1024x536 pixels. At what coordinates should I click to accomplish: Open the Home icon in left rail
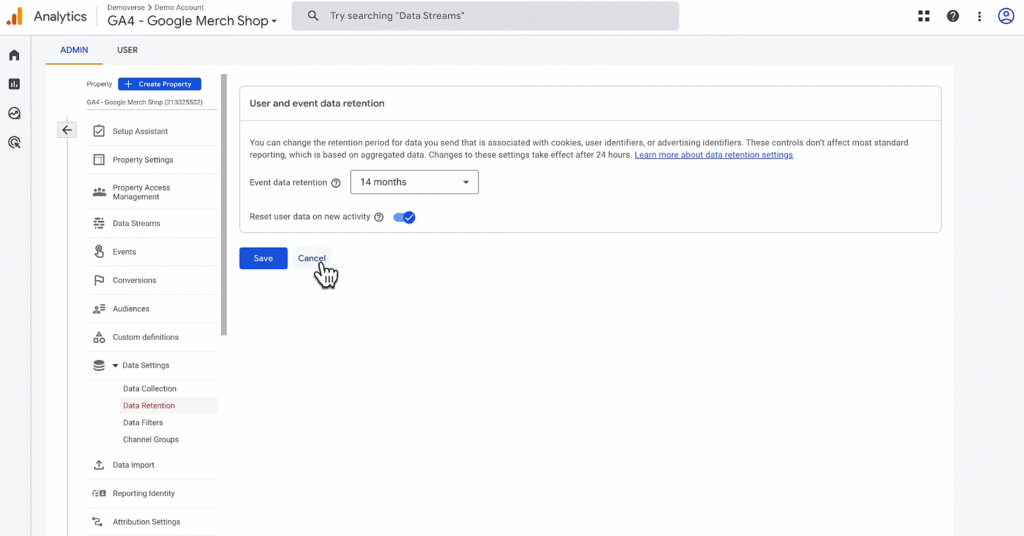click(14, 55)
